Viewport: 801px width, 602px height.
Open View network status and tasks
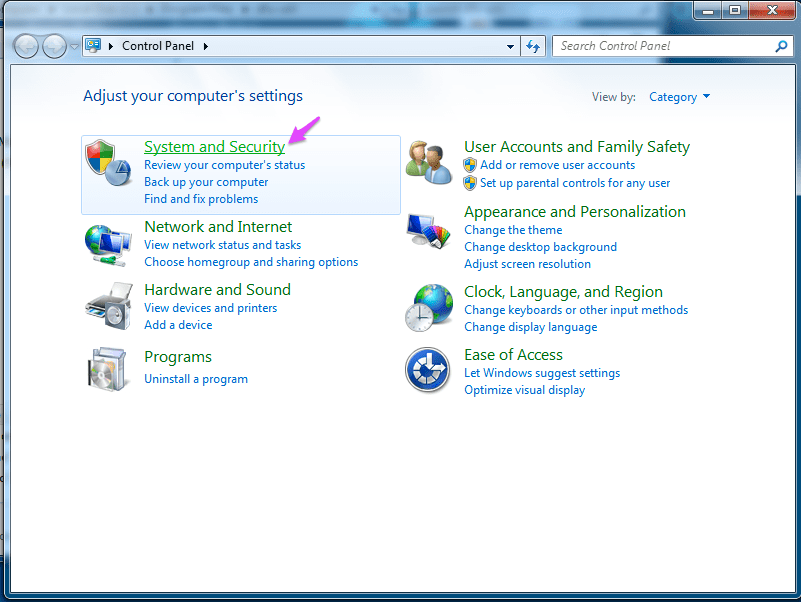(222, 245)
